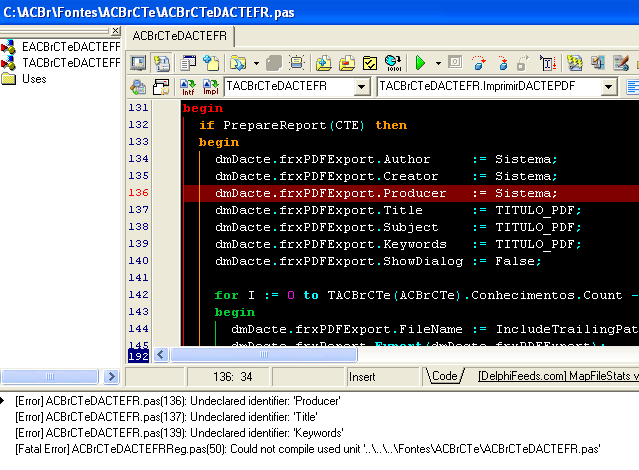Click the explorer horizontal scrollbar thumb
The height and width of the screenshot is (470, 639).
coord(50,376)
